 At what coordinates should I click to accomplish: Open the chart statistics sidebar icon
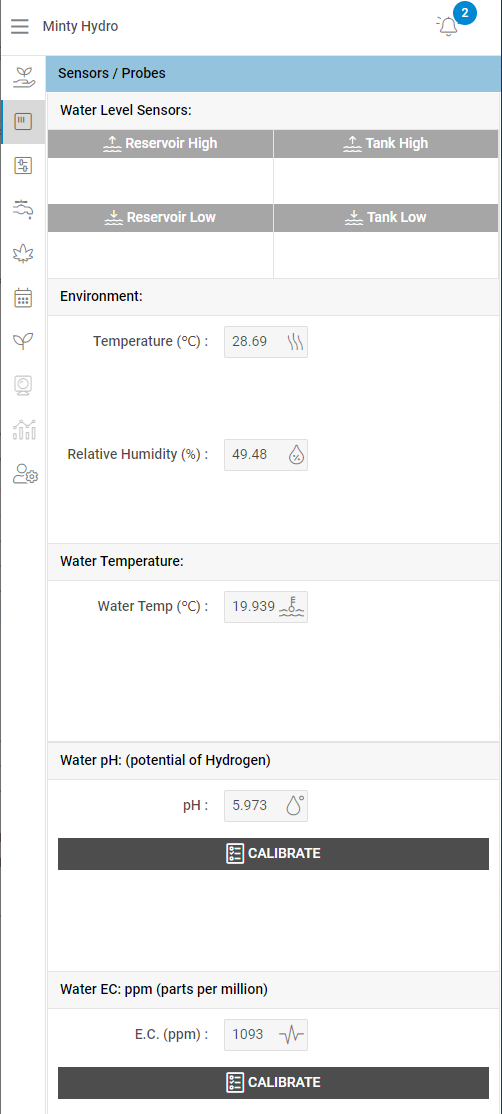click(x=23, y=430)
